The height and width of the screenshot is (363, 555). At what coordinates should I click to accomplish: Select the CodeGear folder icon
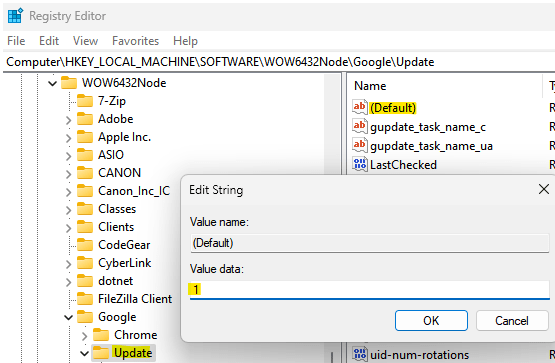[85, 245]
